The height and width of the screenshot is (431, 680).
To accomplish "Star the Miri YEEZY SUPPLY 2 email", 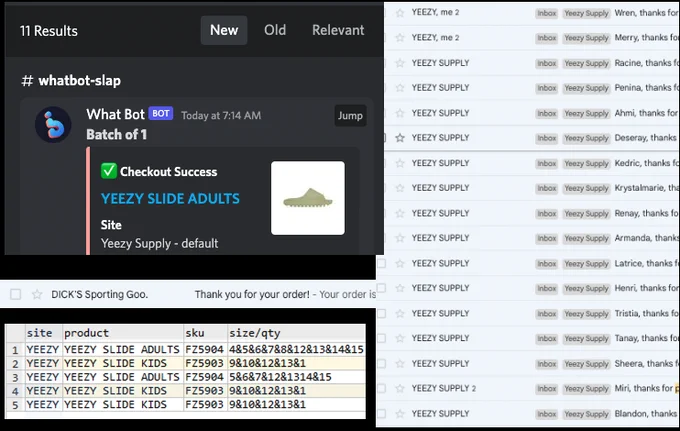I will click(x=400, y=389).
